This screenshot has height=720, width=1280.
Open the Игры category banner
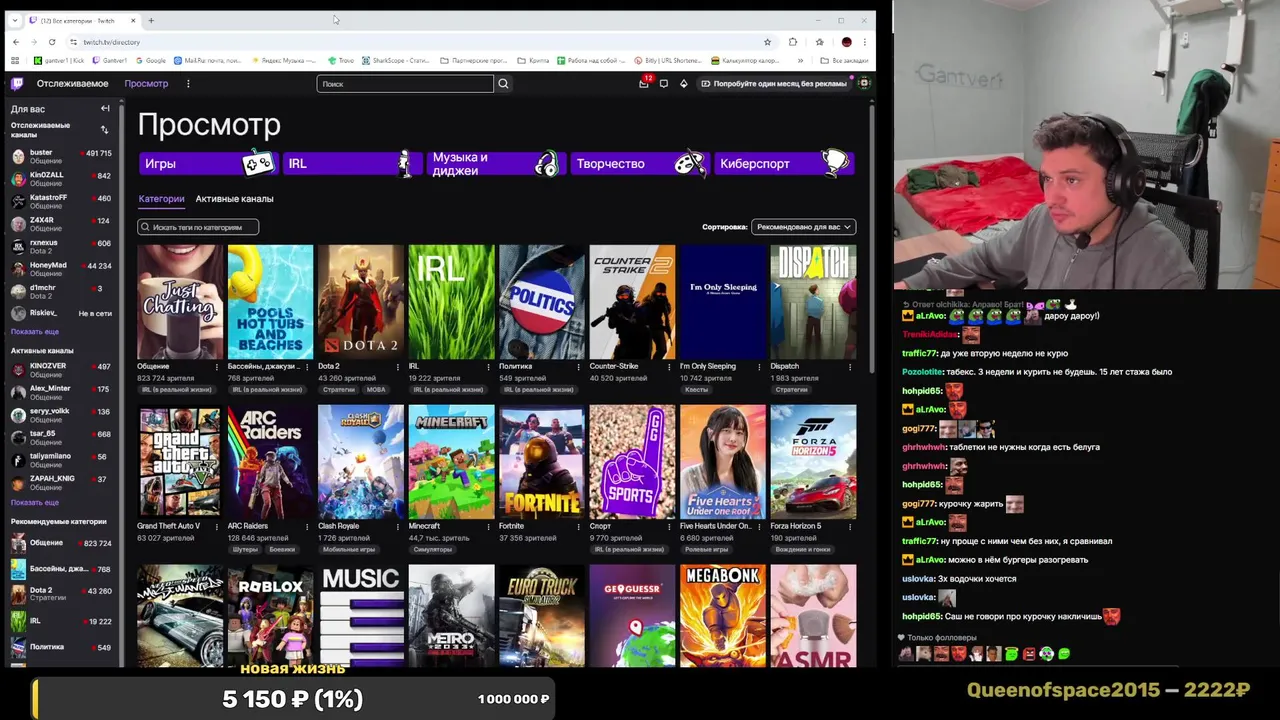point(207,163)
